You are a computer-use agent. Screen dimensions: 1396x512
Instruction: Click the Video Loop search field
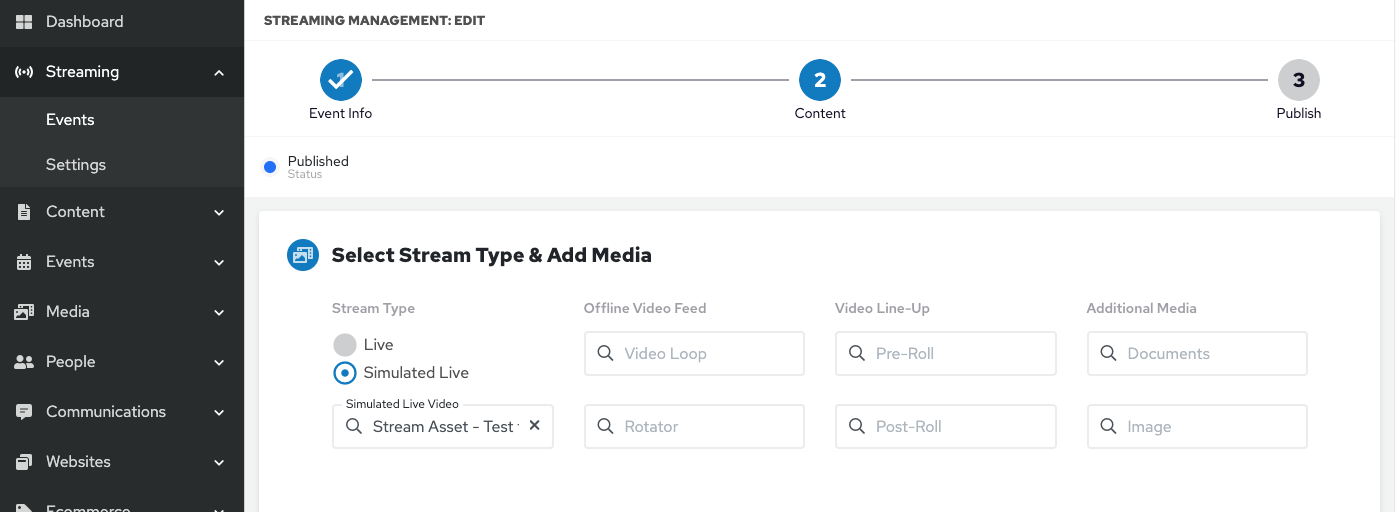click(694, 354)
